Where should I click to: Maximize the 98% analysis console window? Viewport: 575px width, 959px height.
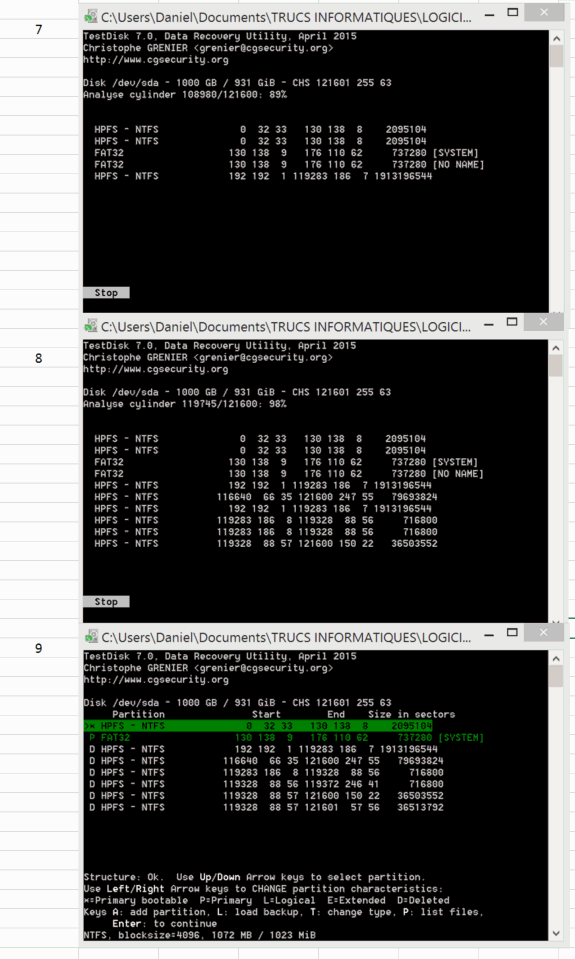click(x=513, y=322)
